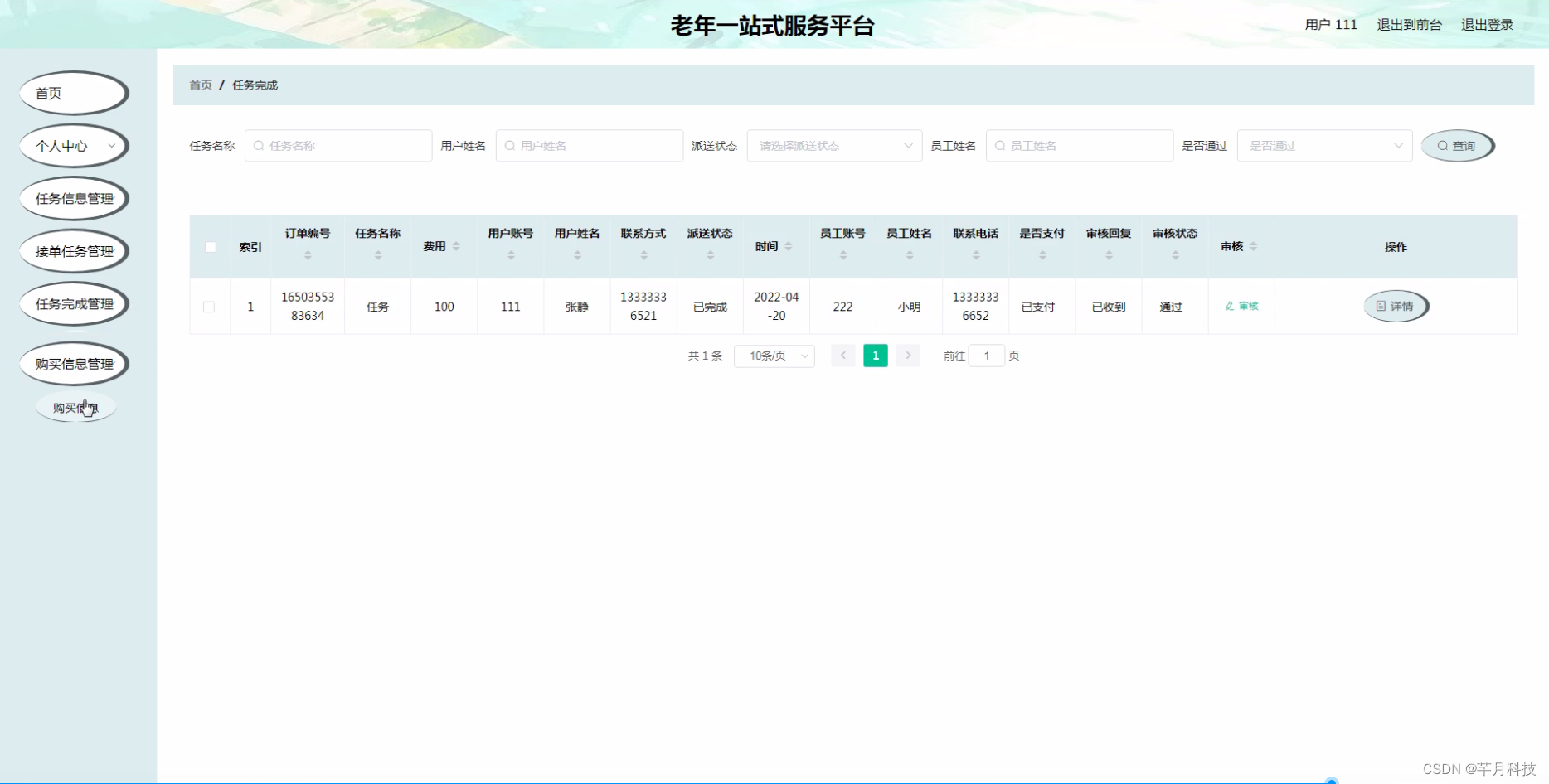1549x784 pixels.
Task: Open 任务信息管理 in the sidebar
Action: [74, 199]
